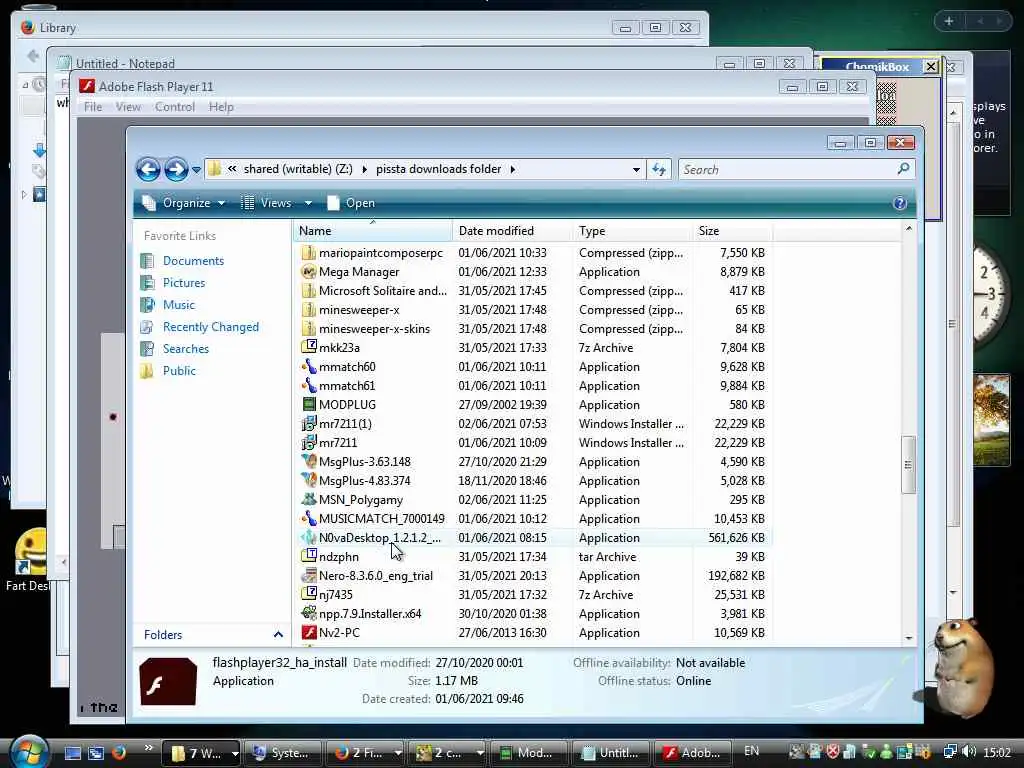Screen dimensions: 1024x768
Task: Sort by the Size column header
Action: point(732,231)
